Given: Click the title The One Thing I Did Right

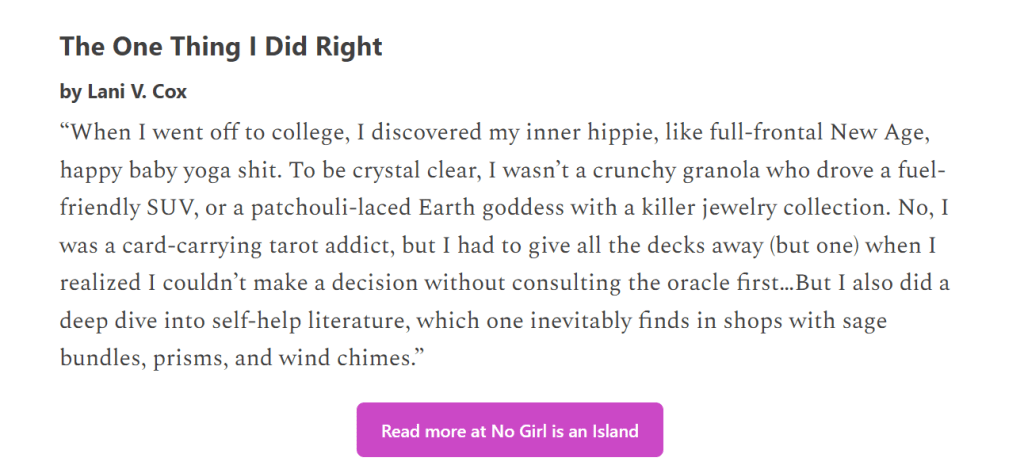Looking at the screenshot, I should 221,46.
